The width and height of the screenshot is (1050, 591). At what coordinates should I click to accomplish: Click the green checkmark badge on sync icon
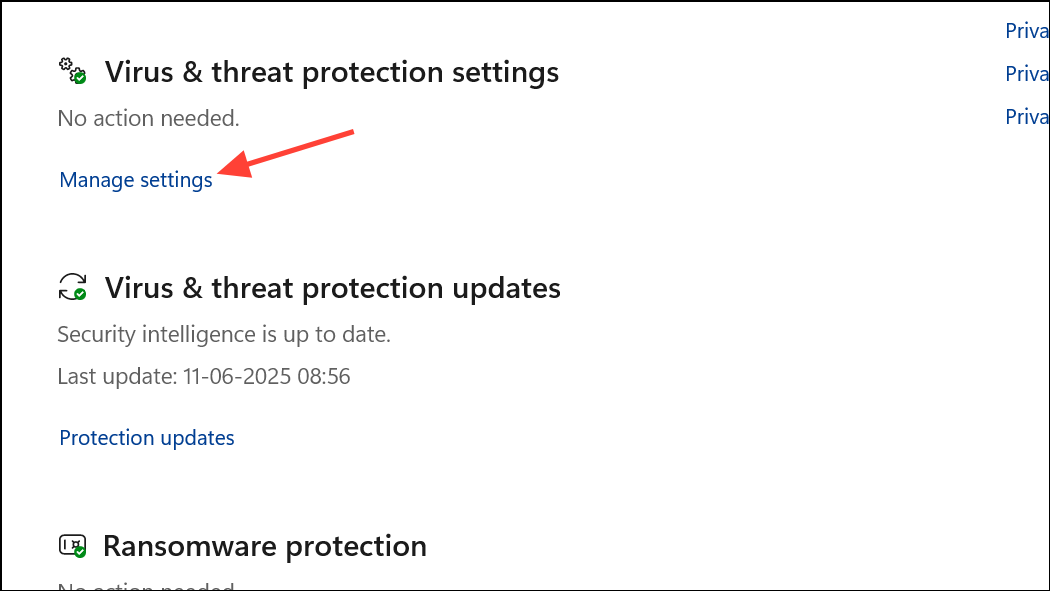[80, 294]
